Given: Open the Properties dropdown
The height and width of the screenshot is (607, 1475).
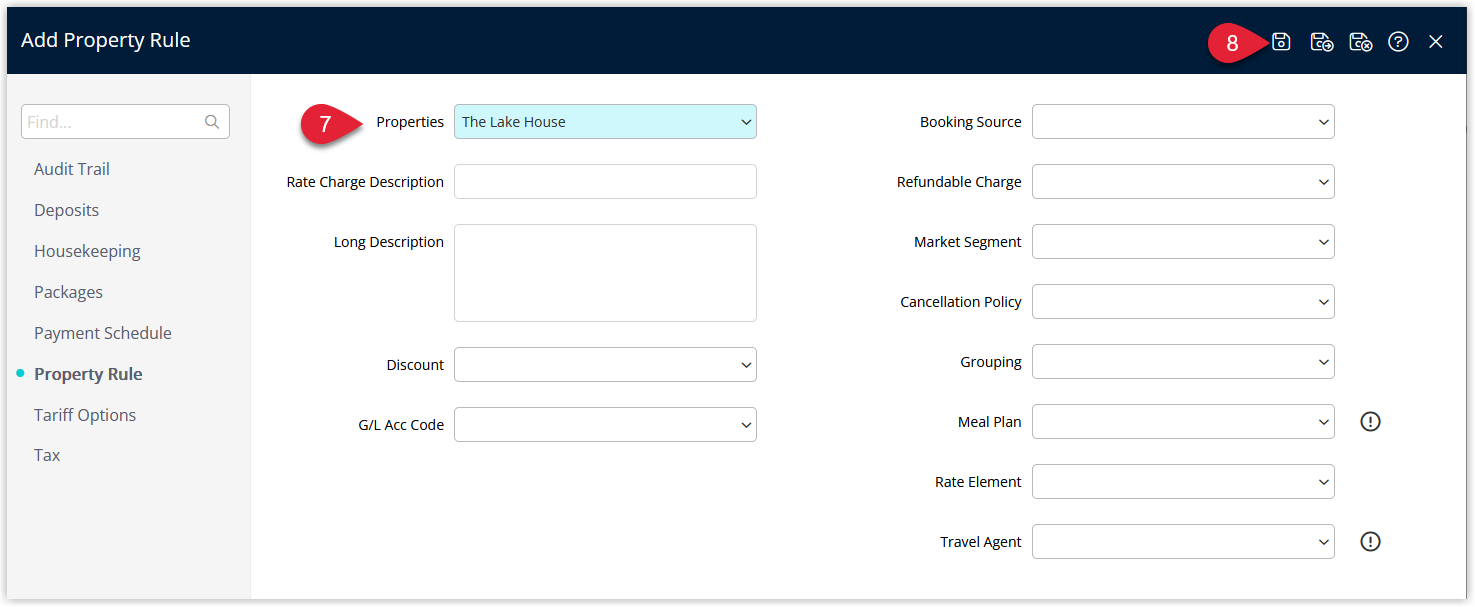Looking at the screenshot, I should [605, 122].
